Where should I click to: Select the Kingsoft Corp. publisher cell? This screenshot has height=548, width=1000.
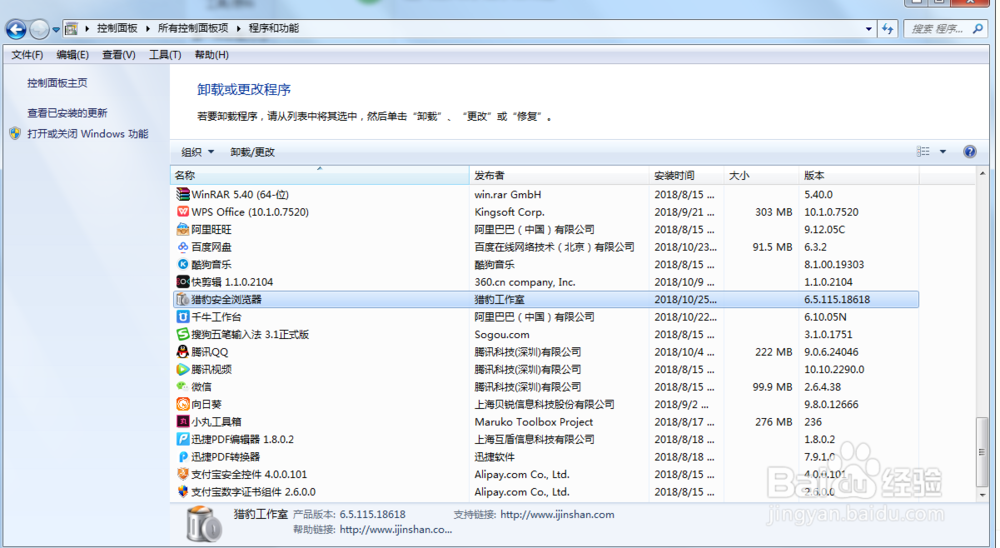(x=510, y=212)
